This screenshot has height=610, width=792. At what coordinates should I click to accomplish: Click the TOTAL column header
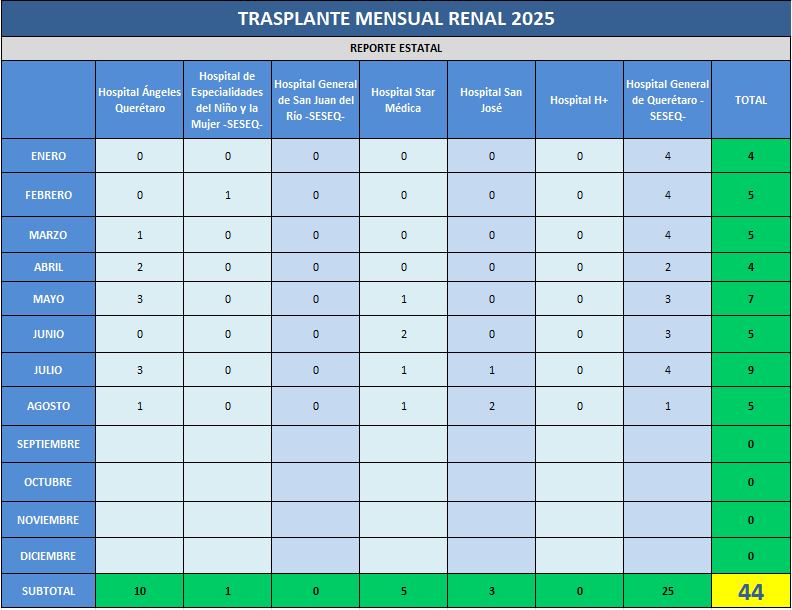coord(751,100)
